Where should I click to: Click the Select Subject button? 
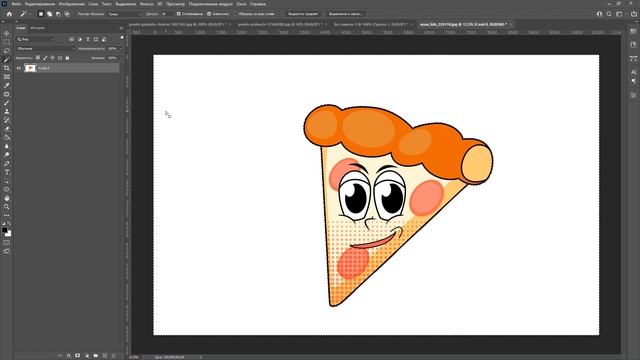pyautogui.click(x=303, y=14)
